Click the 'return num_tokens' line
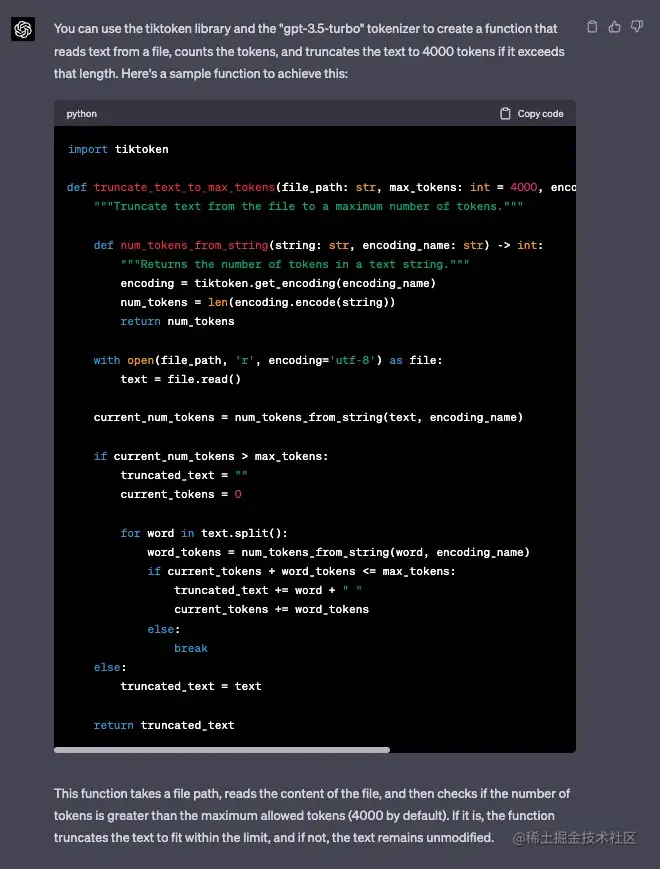Screen dimensions: 660x869 pyautogui.click(x=177, y=321)
